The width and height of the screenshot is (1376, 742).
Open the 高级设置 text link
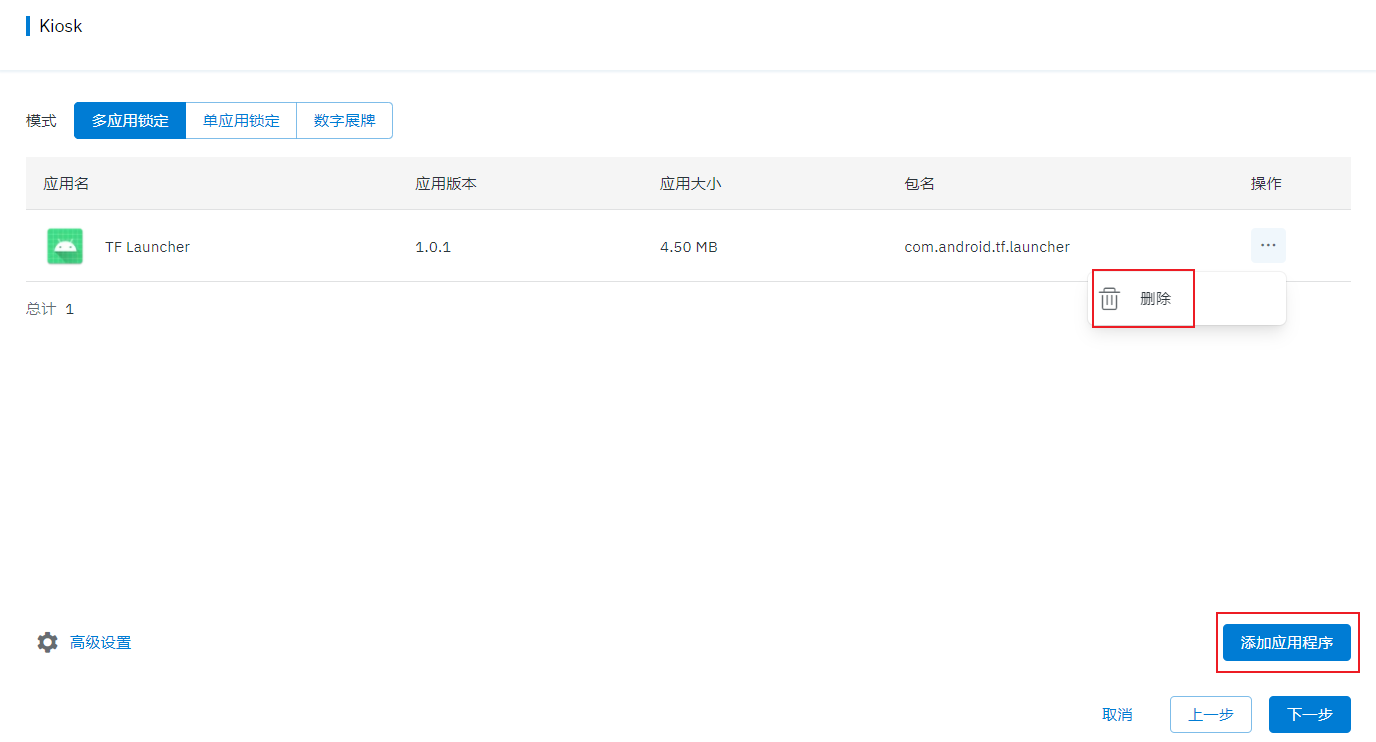101,643
